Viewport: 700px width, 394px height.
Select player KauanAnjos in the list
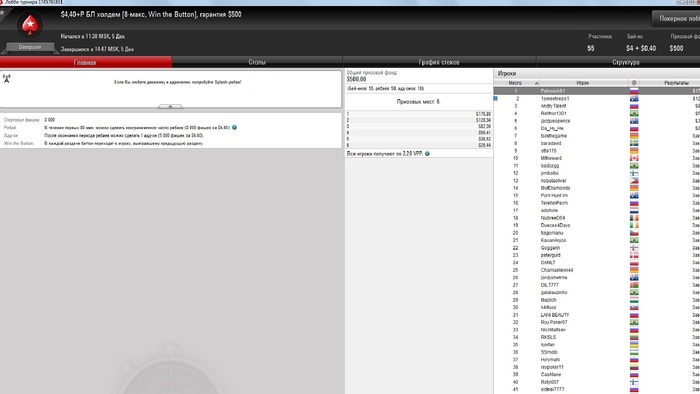tap(597, 241)
